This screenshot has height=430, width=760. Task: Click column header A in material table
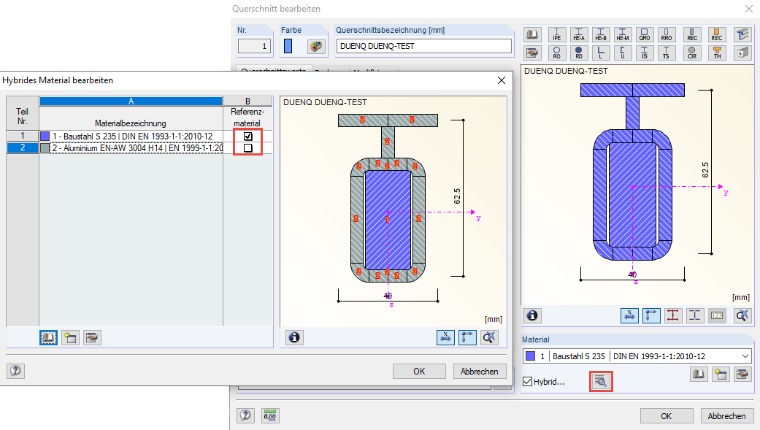pyautogui.click(x=131, y=101)
